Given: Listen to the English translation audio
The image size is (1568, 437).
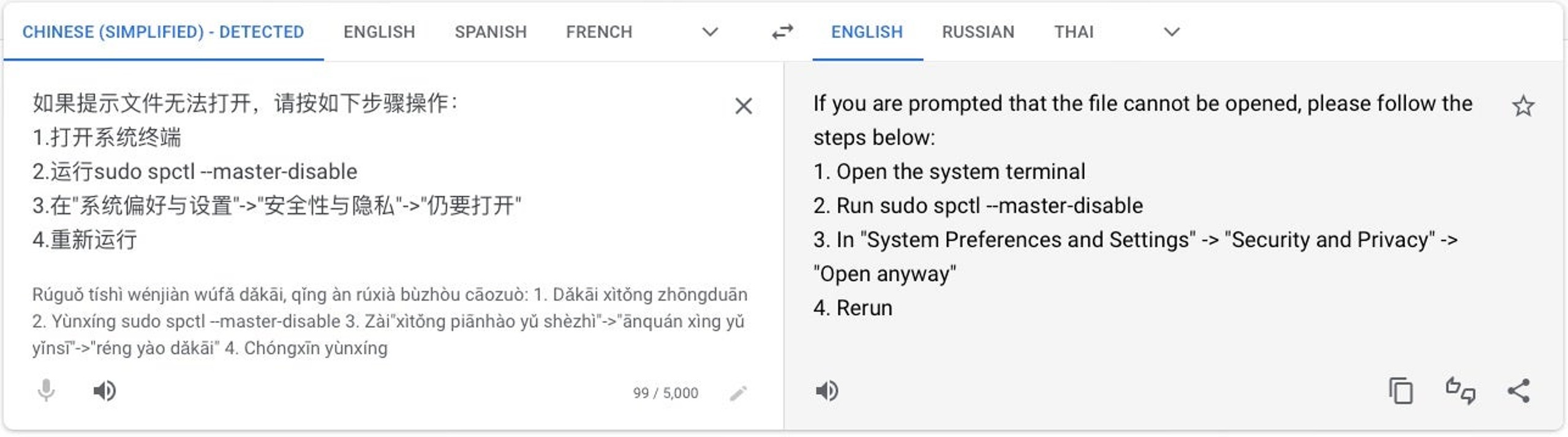Looking at the screenshot, I should click(x=827, y=390).
